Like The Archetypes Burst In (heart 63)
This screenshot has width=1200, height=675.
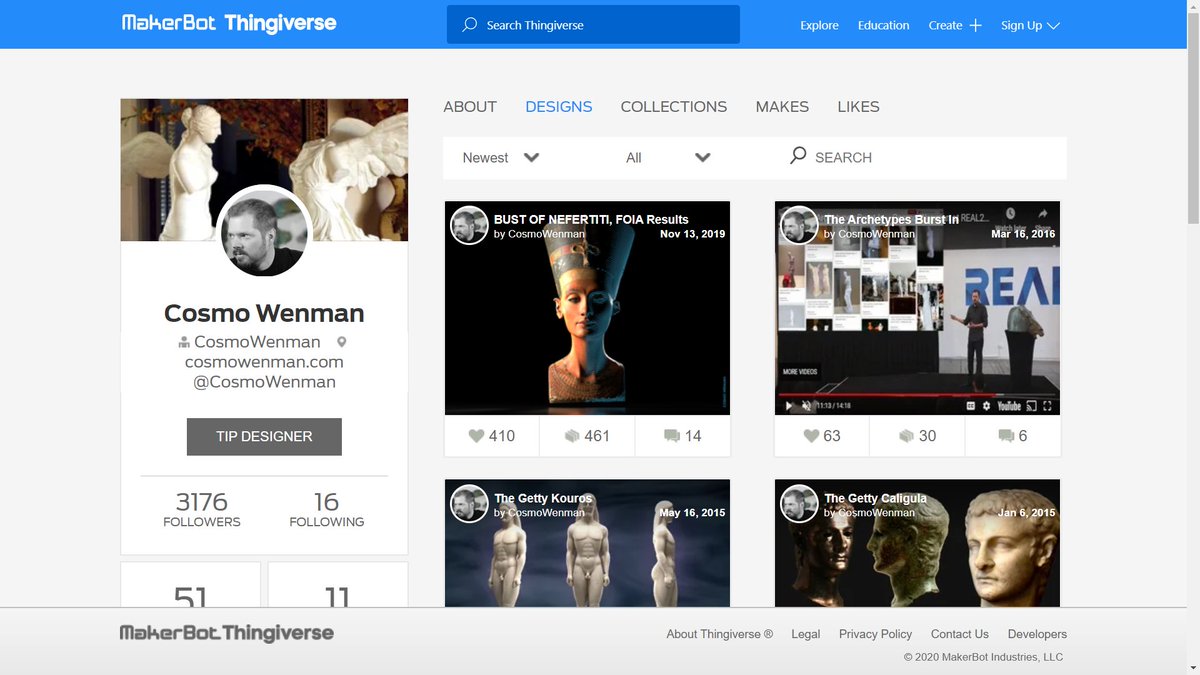coord(811,436)
